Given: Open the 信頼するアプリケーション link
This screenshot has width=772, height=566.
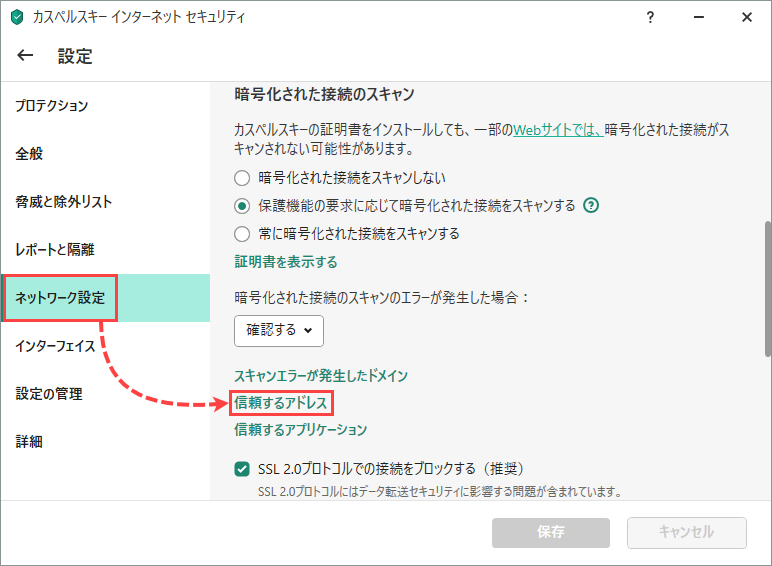Looking at the screenshot, I should (x=301, y=430).
